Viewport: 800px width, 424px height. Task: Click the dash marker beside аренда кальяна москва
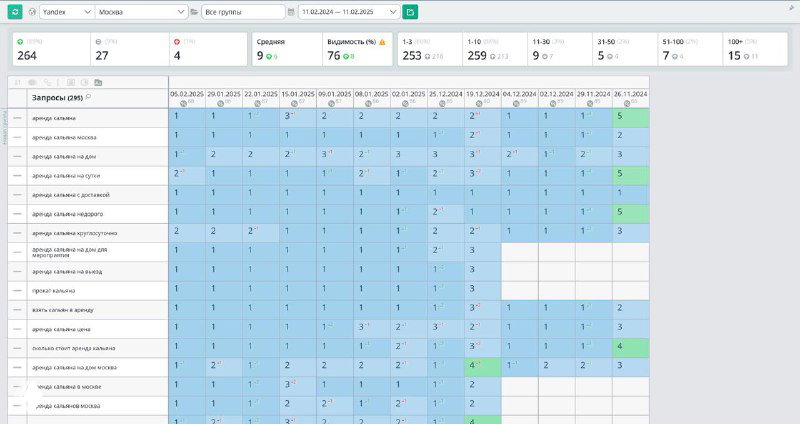click(17, 137)
